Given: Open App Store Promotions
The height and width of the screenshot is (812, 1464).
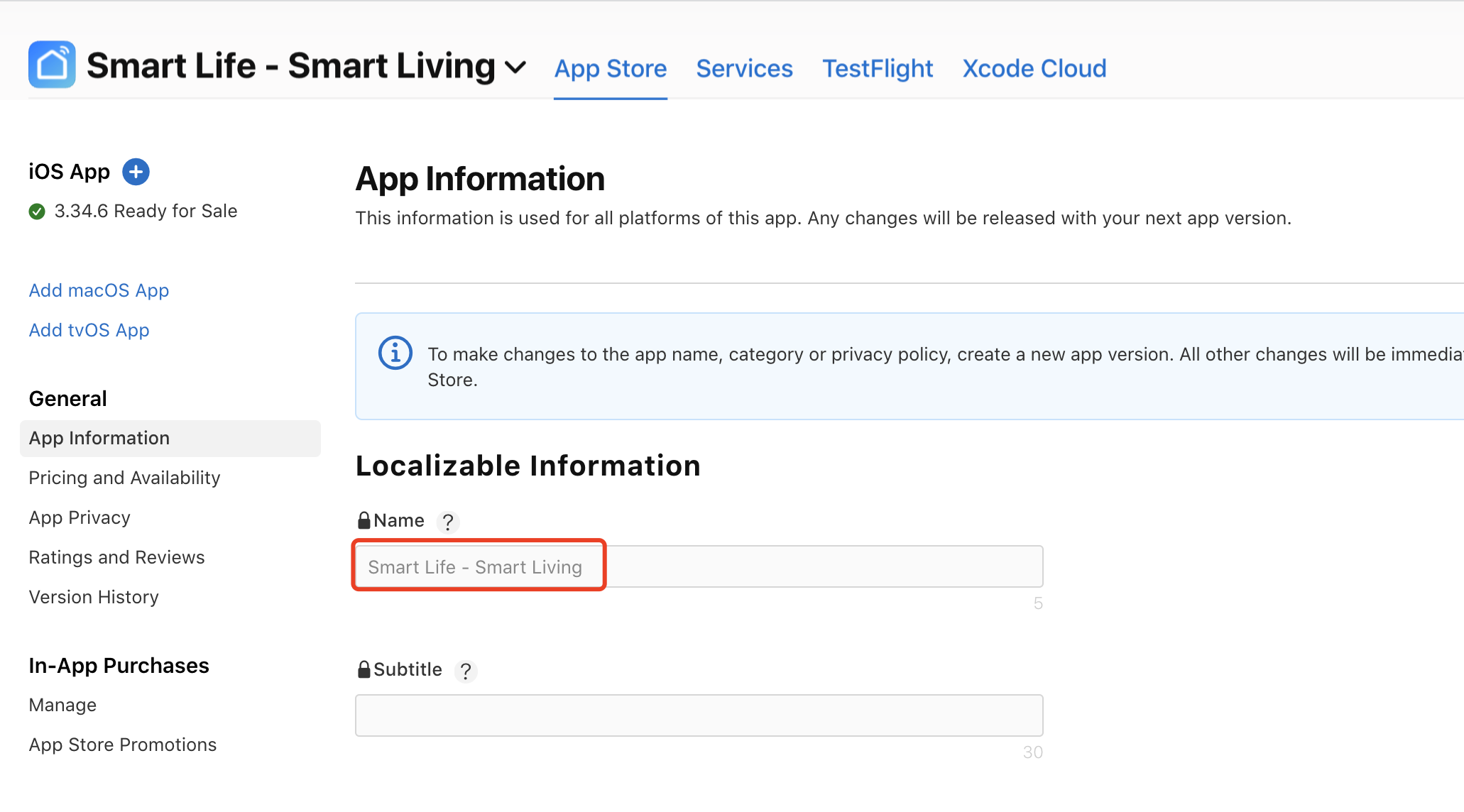Looking at the screenshot, I should tap(123, 745).
